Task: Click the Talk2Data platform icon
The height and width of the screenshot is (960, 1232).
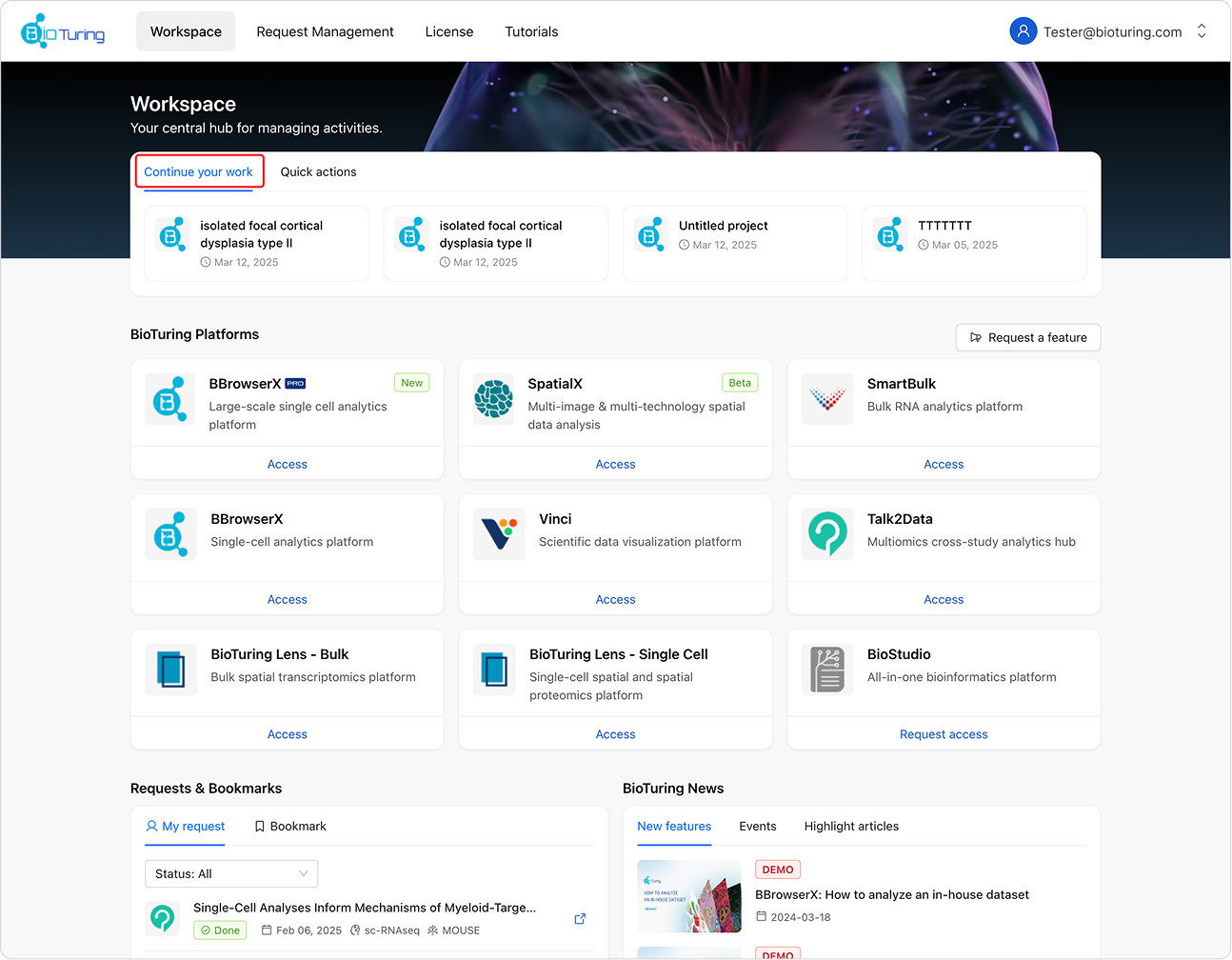Action: pos(826,534)
